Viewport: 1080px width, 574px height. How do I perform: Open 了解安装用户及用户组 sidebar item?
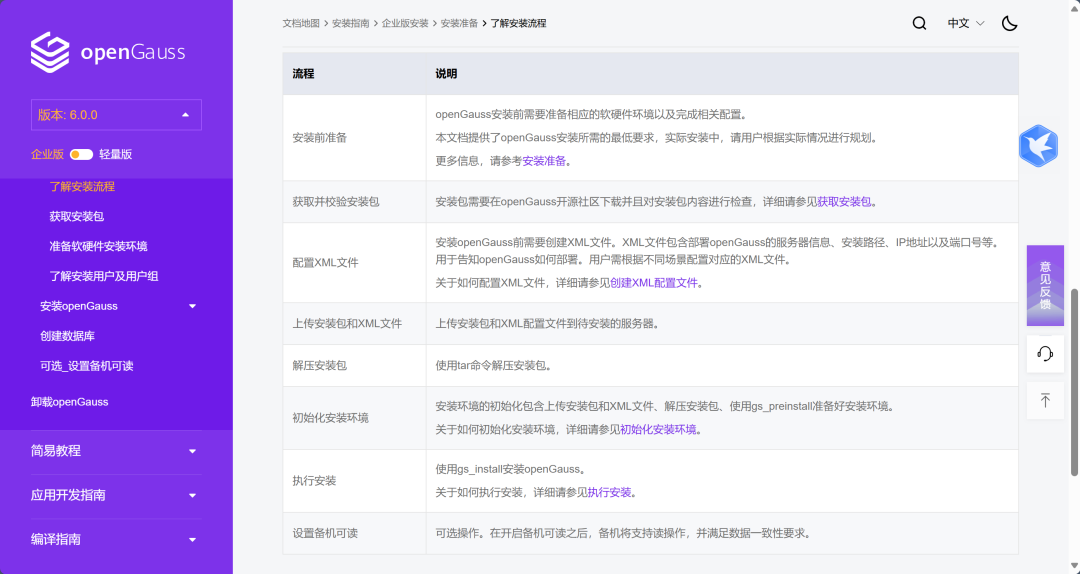pyautogui.click(x=104, y=276)
